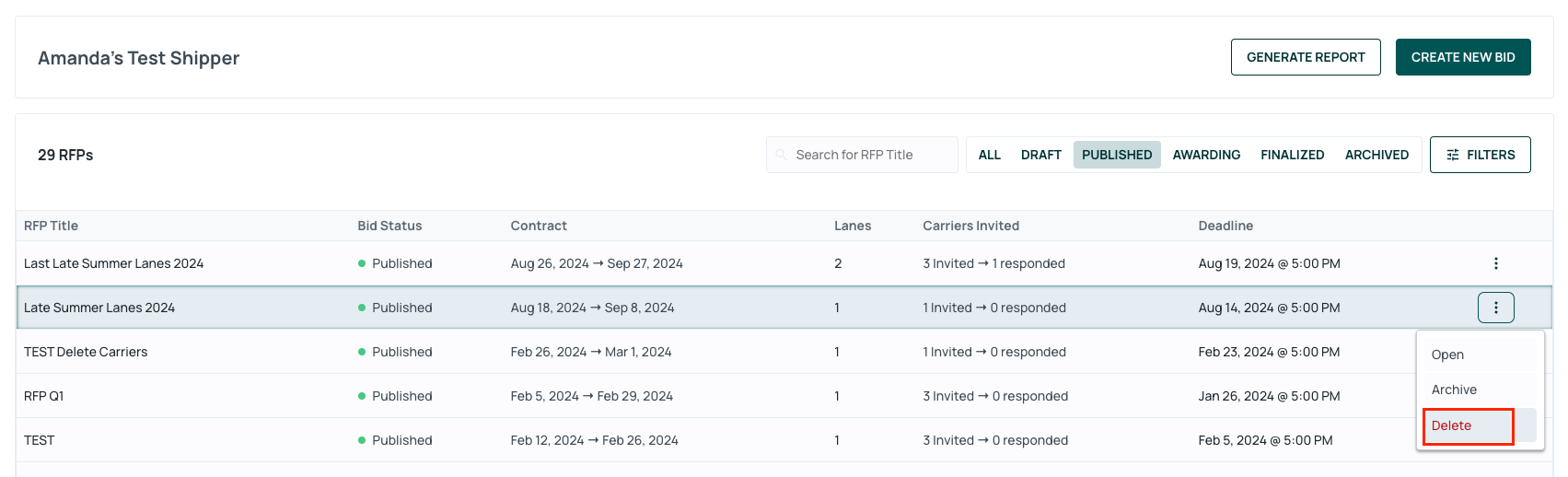Viewport: 1568px width, 477px height.
Task: Show AWARDING RFPs tab
Action: point(1206,155)
